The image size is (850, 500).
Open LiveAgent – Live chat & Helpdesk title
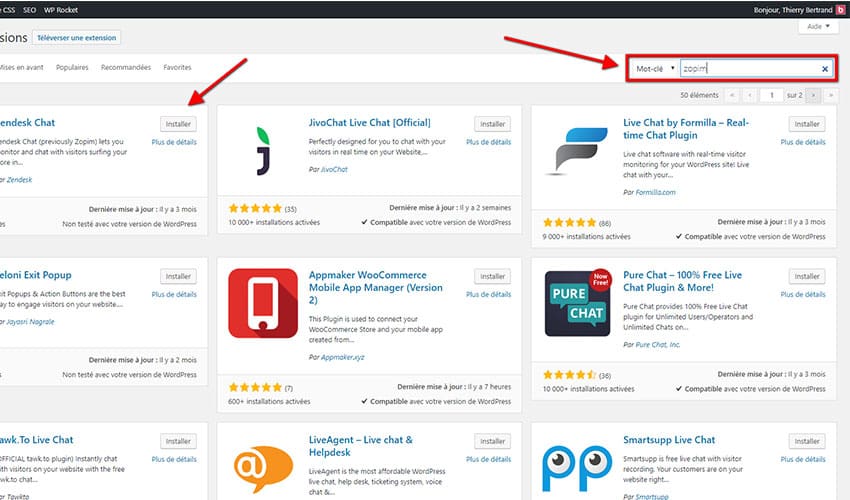pos(360,446)
